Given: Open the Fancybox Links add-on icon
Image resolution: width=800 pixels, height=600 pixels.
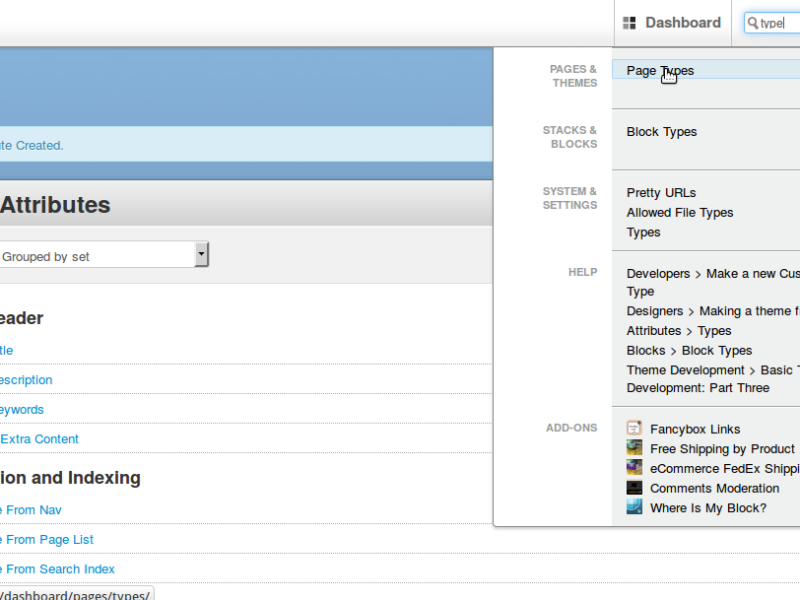Looking at the screenshot, I should click(634, 428).
